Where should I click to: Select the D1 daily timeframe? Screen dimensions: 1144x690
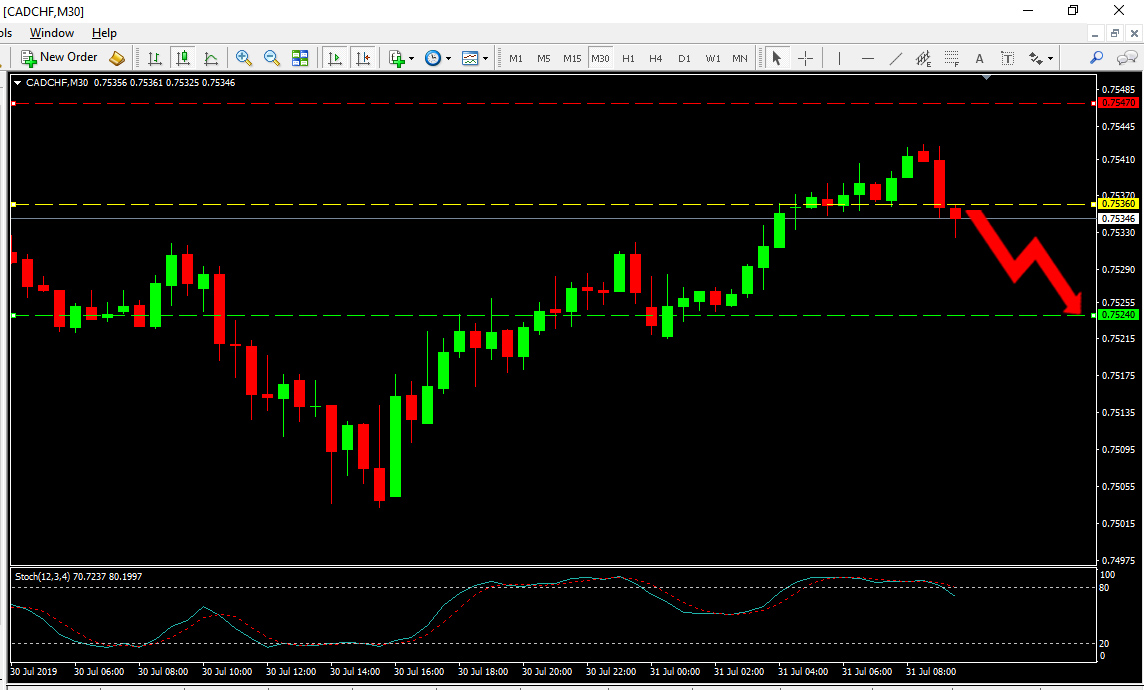pyautogui.click(x=684, y=58)
